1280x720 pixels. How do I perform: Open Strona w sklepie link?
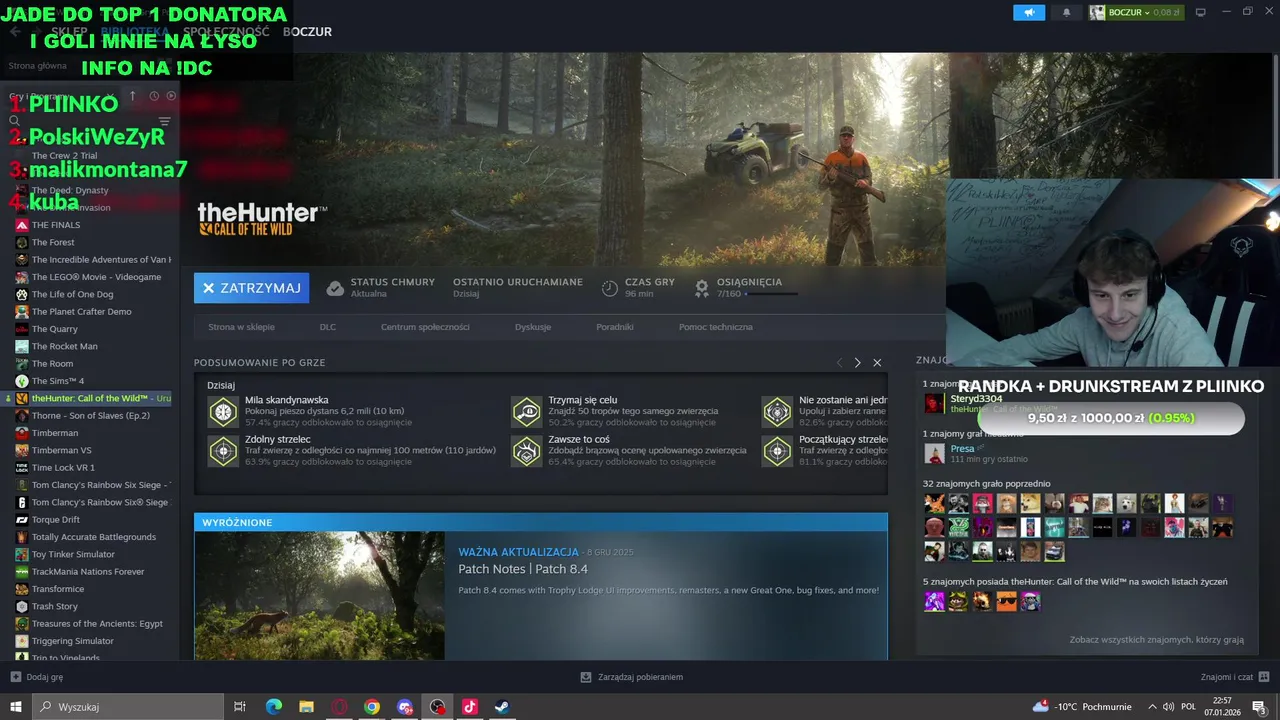(241, 327)
